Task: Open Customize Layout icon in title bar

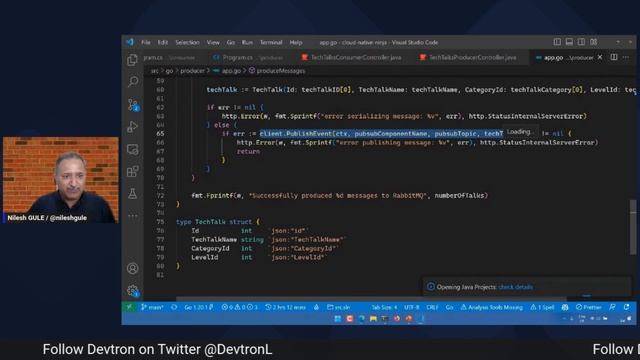Action: pos(593,42)
